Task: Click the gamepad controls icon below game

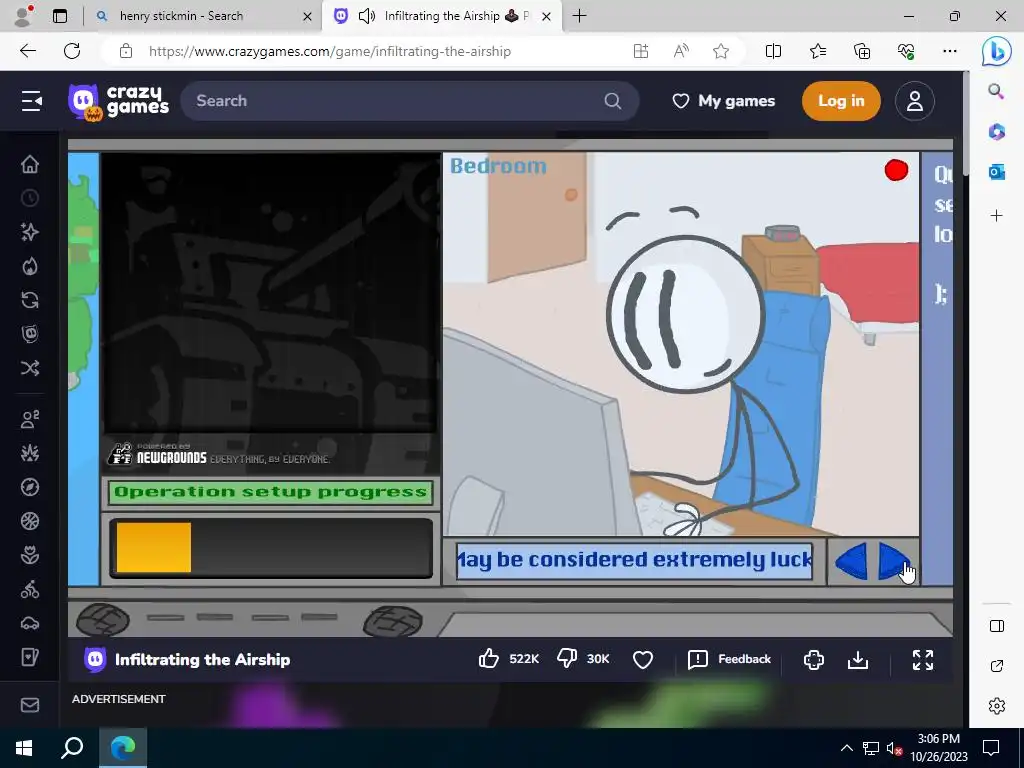Action: coord(814,660)
